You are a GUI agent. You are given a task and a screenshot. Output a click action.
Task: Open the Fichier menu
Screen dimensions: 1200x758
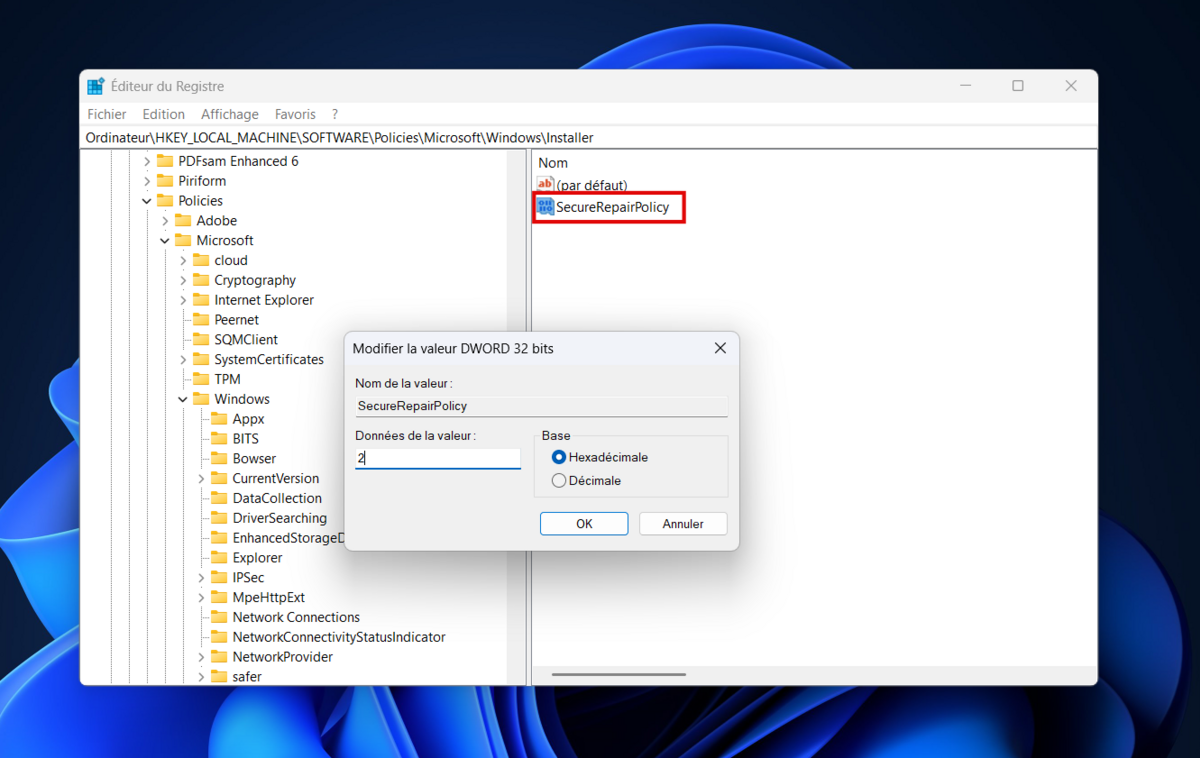(x=107, y=114)
